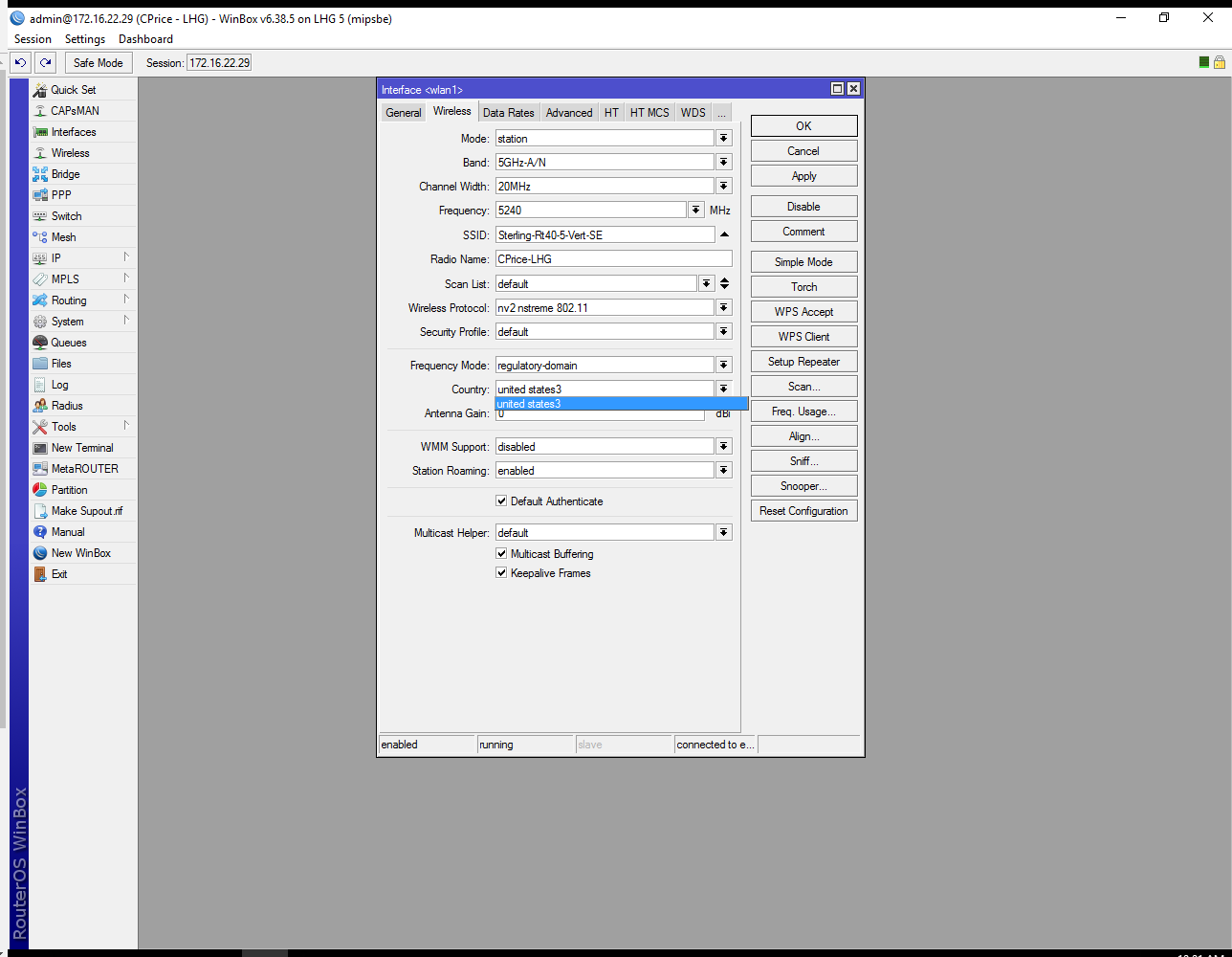
Task: Open the Station Roaming dropdown arrow
Action: tap(724, 471)
